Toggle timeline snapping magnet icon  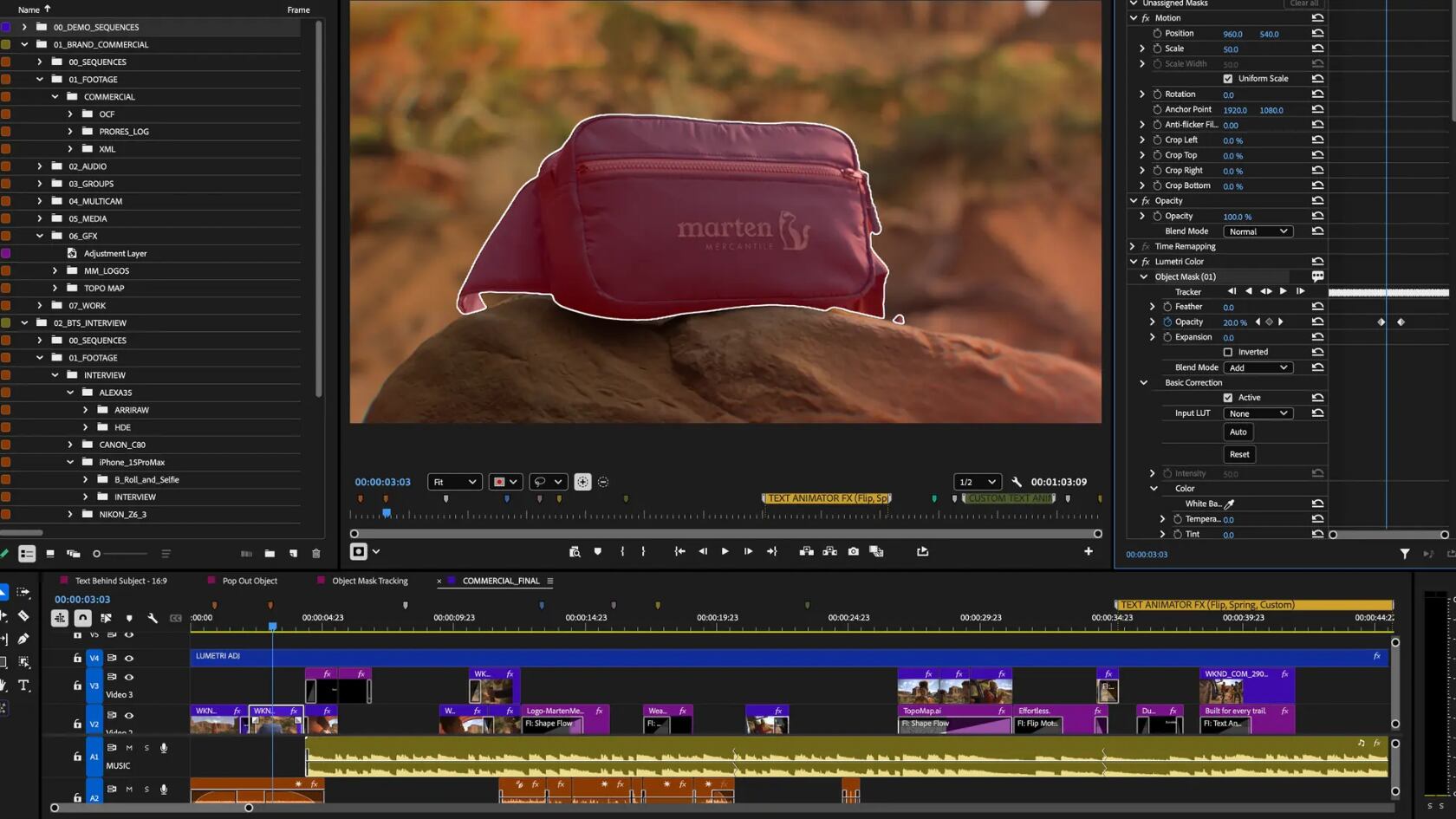tap(82, 618)
